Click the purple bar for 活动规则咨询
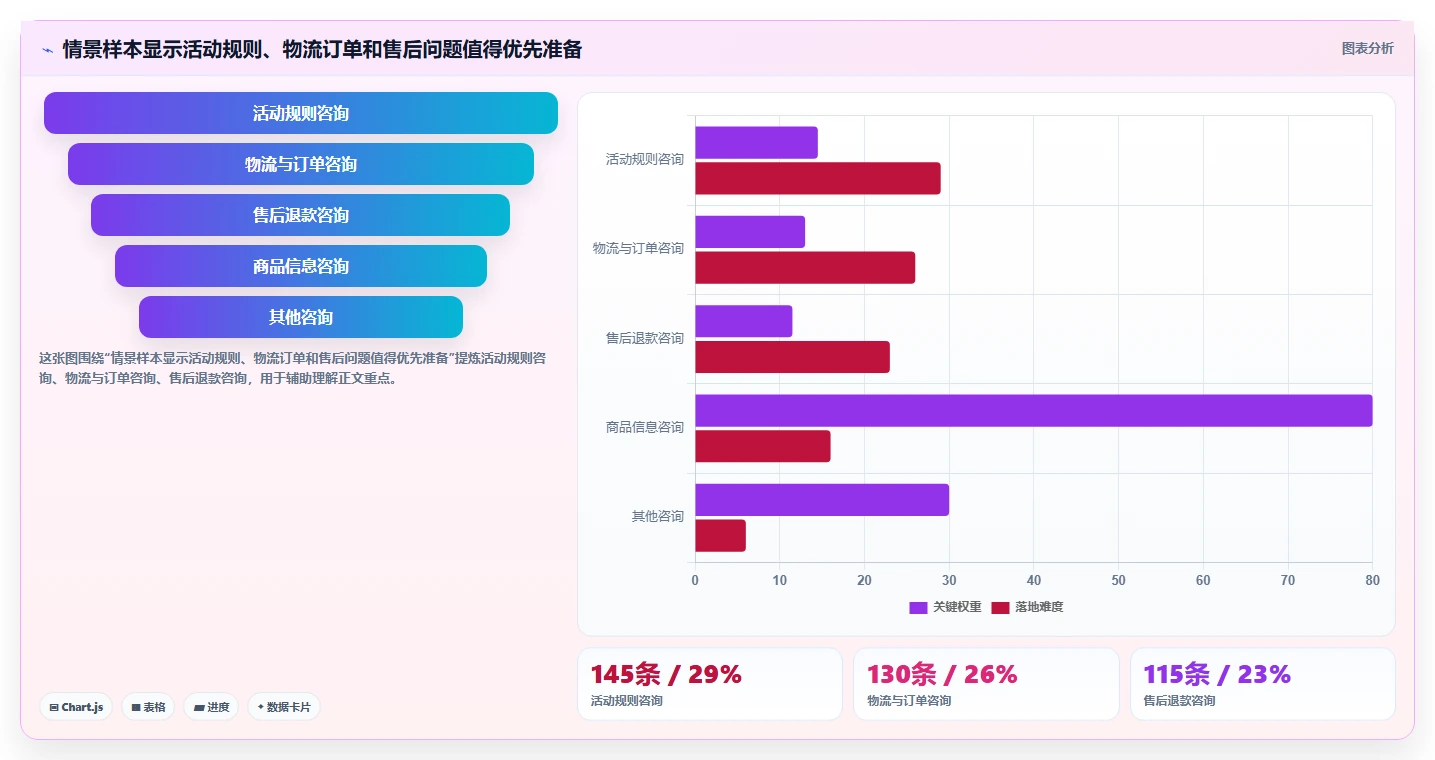 (757, 143)
